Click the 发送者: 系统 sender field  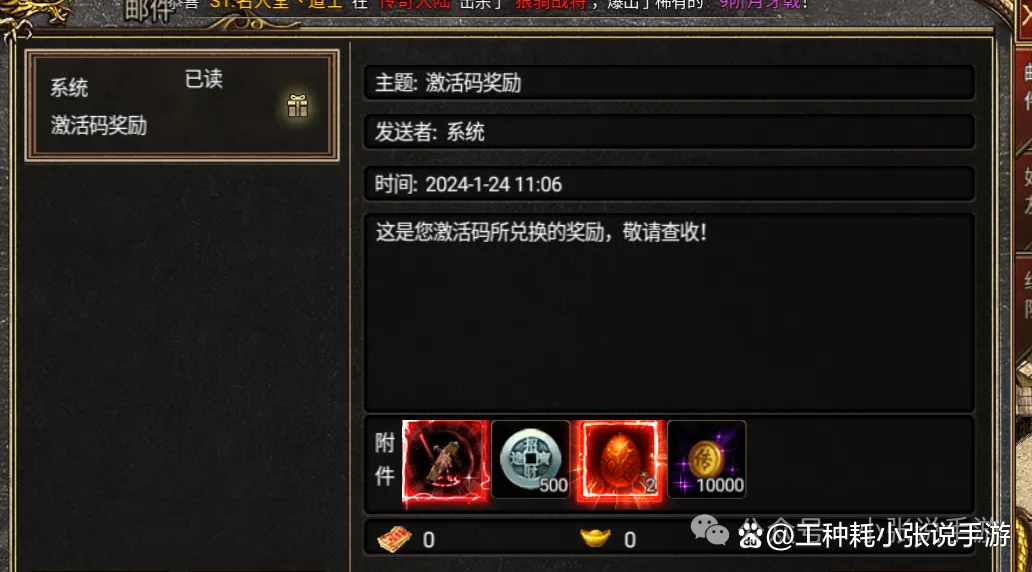[669, 132]
